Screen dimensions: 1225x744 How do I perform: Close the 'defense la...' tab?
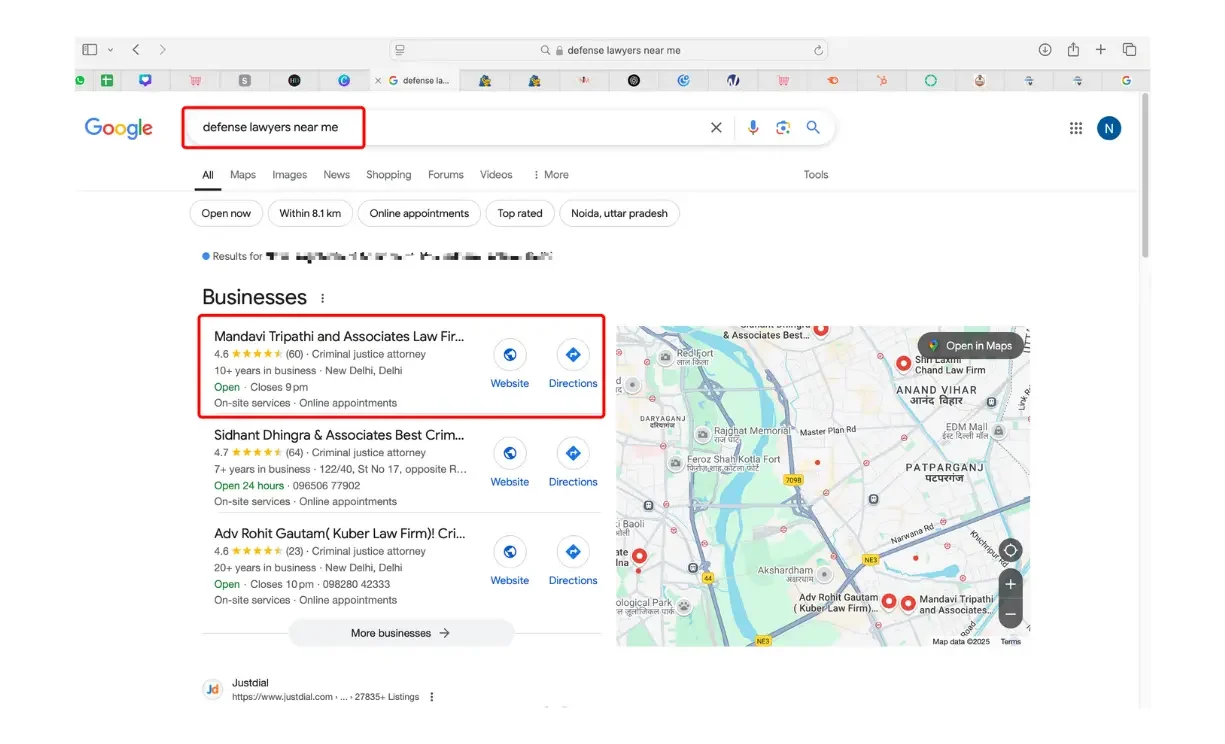378,80
